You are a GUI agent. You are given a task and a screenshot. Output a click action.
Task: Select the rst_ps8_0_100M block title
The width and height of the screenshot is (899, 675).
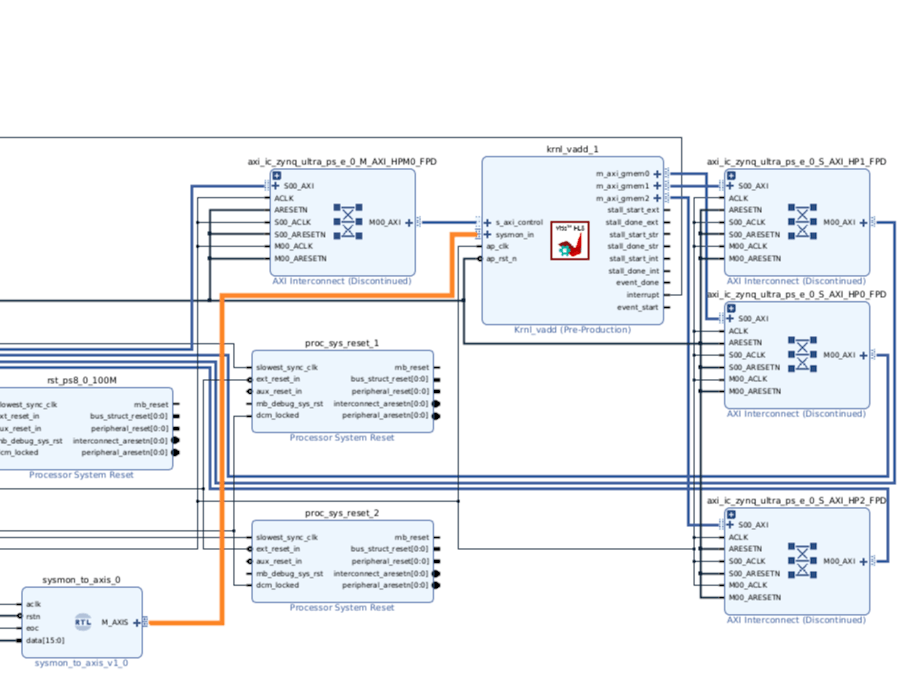click(x=81, y=380)
